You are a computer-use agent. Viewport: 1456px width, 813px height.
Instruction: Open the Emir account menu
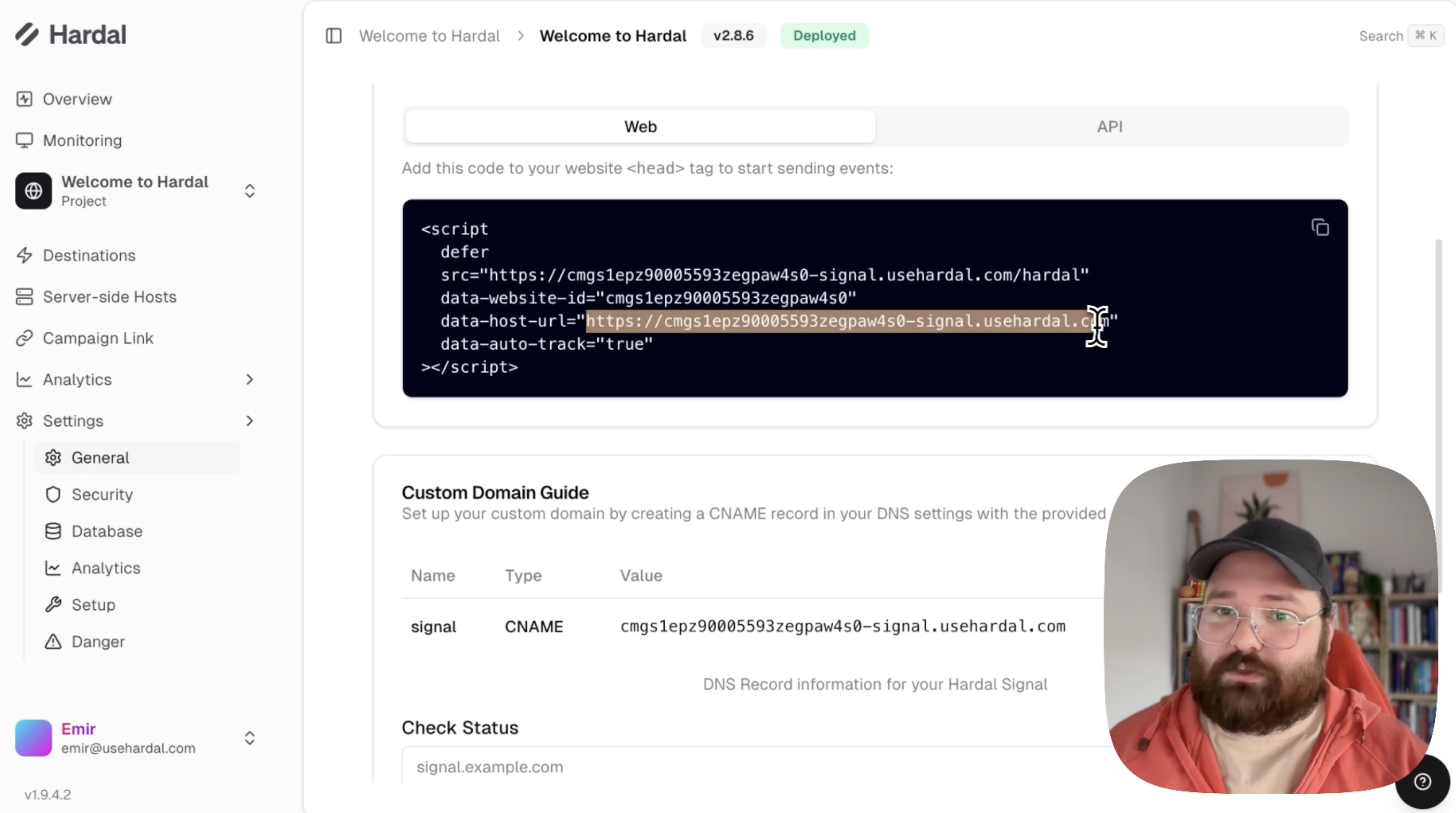click(x=249, y=738)
